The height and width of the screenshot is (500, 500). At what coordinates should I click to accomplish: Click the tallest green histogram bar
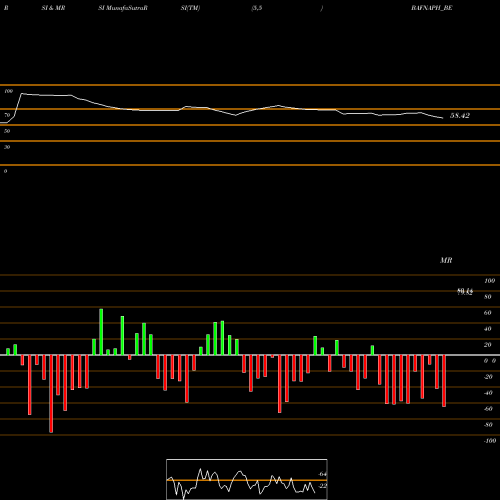click(101, 332)
